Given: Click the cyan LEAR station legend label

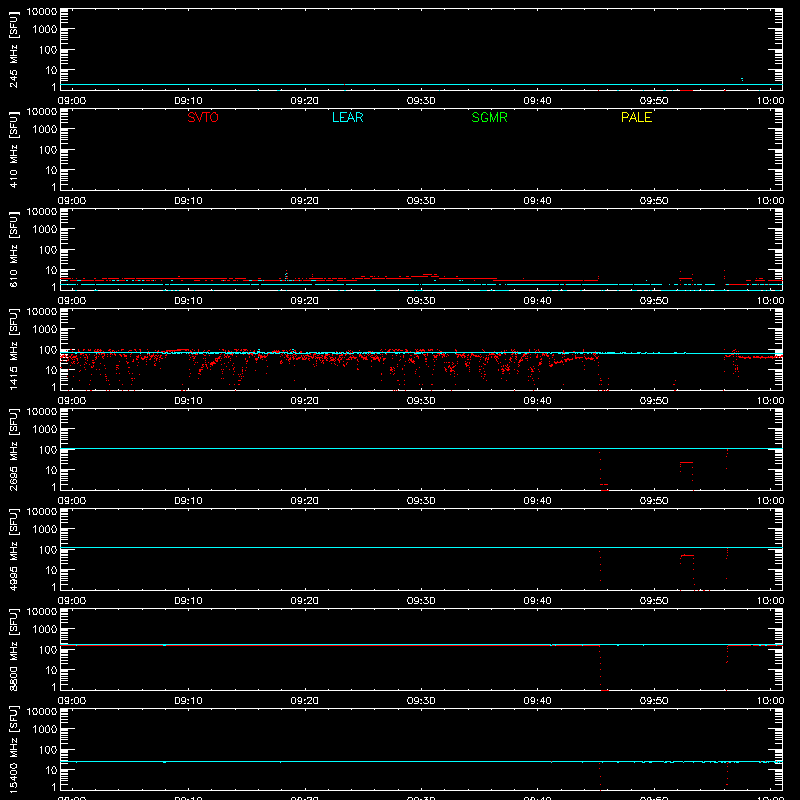Looking at the screenshot, I should click(347, 117).
